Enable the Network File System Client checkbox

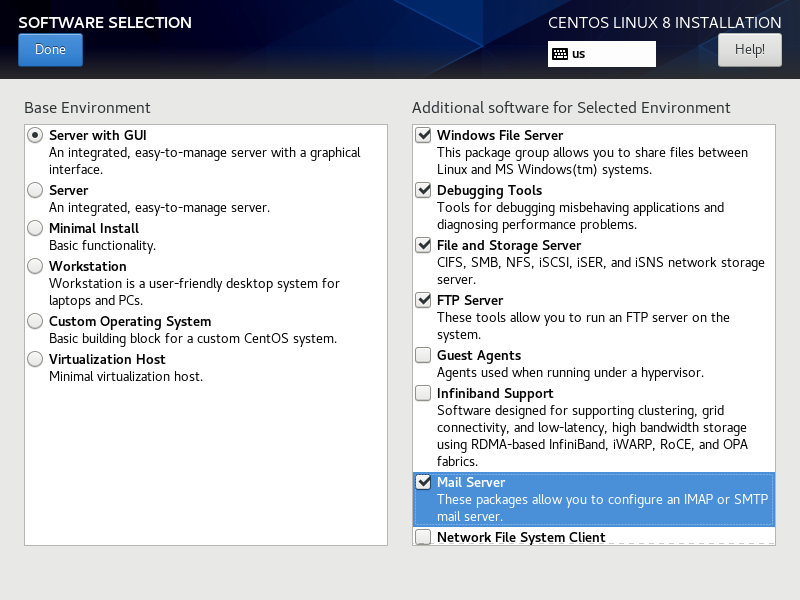[423, 537]
